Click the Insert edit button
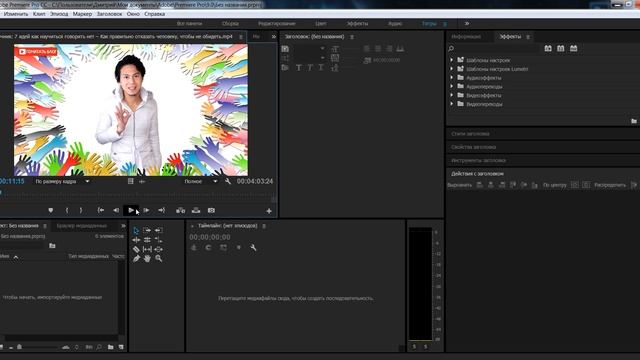Viewport: 640px width, 360px height. [180, 210]
